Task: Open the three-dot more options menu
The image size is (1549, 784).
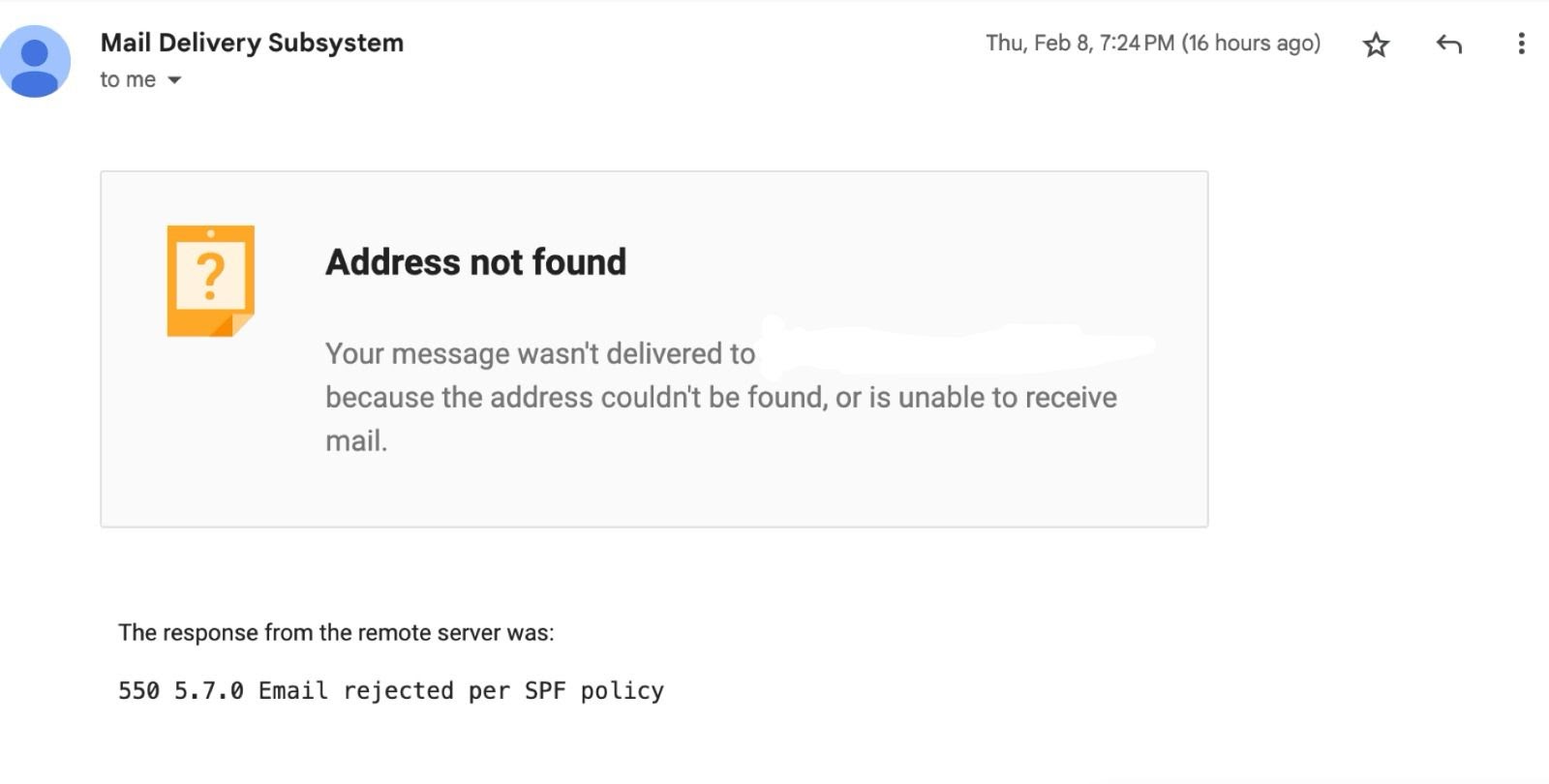Action: coord(1521,44)
